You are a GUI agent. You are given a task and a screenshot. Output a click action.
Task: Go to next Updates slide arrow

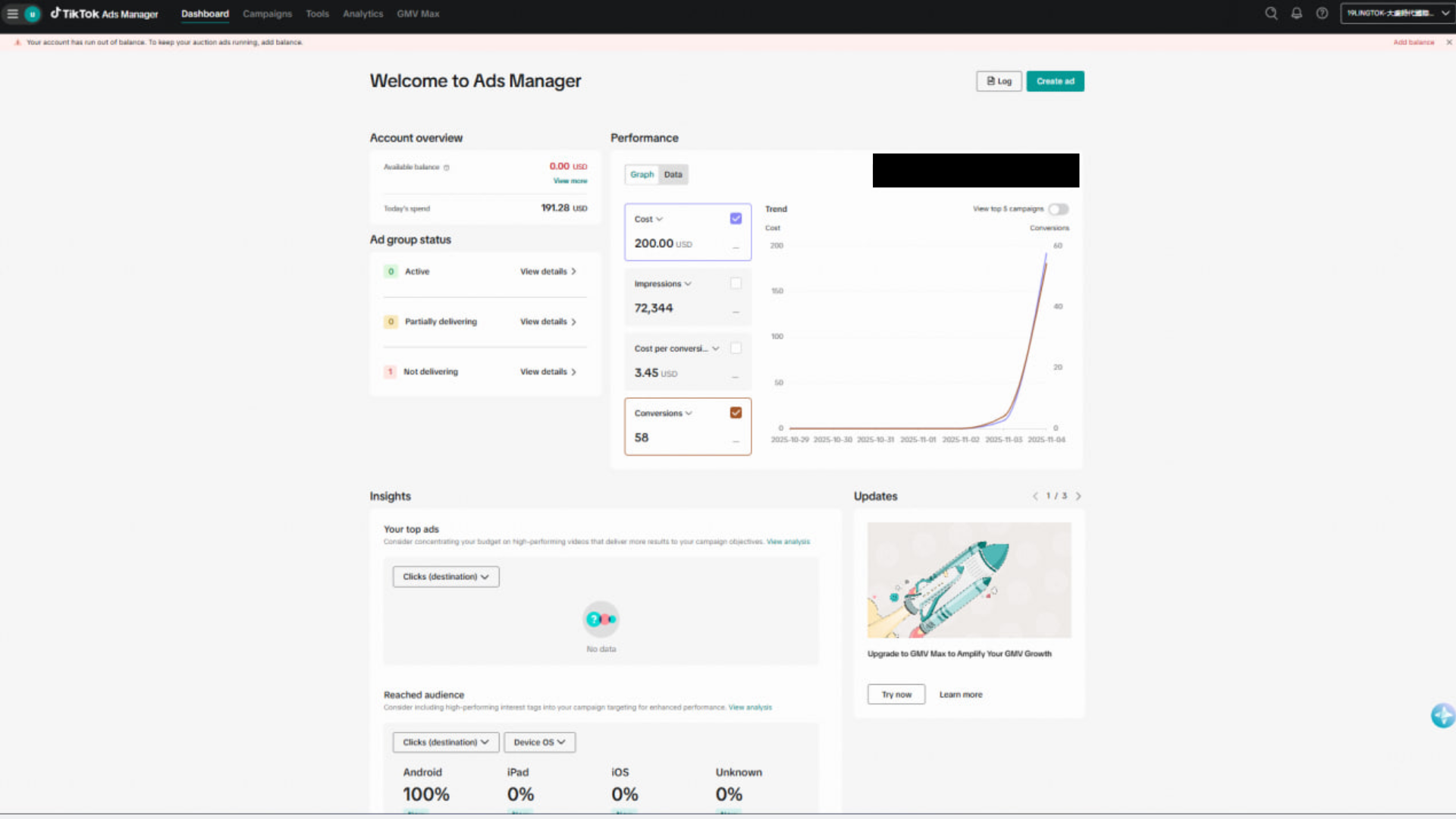(1078, 496)
